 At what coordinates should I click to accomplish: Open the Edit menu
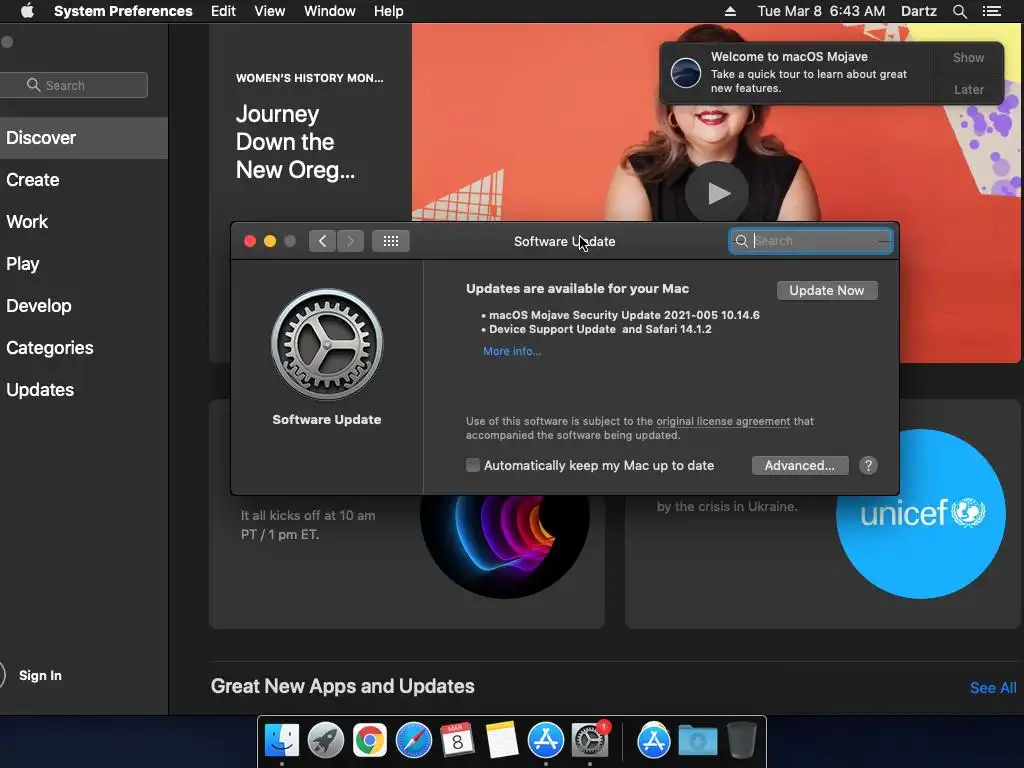[x=223, y=11]
